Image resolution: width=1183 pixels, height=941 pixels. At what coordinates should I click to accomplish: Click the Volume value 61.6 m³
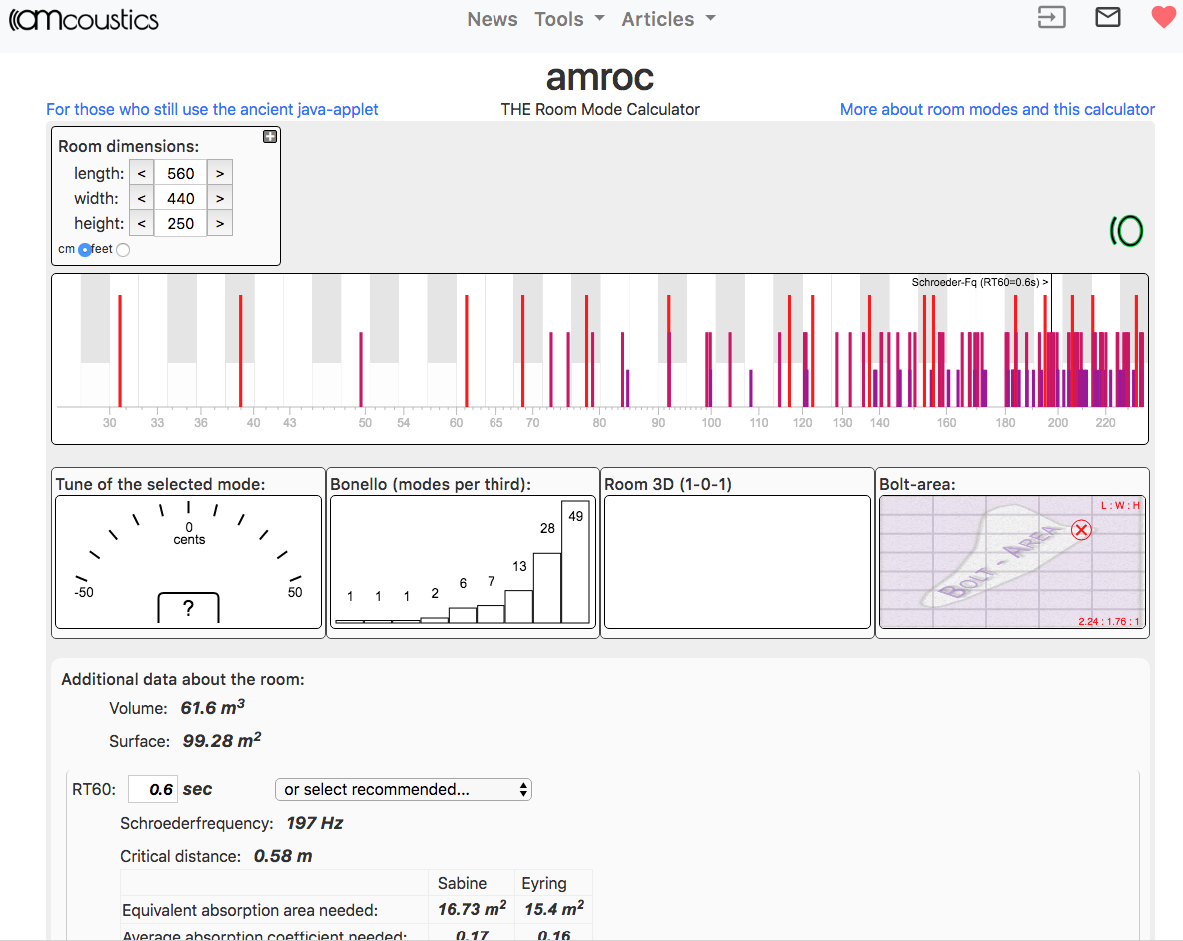tap(213, 707)
